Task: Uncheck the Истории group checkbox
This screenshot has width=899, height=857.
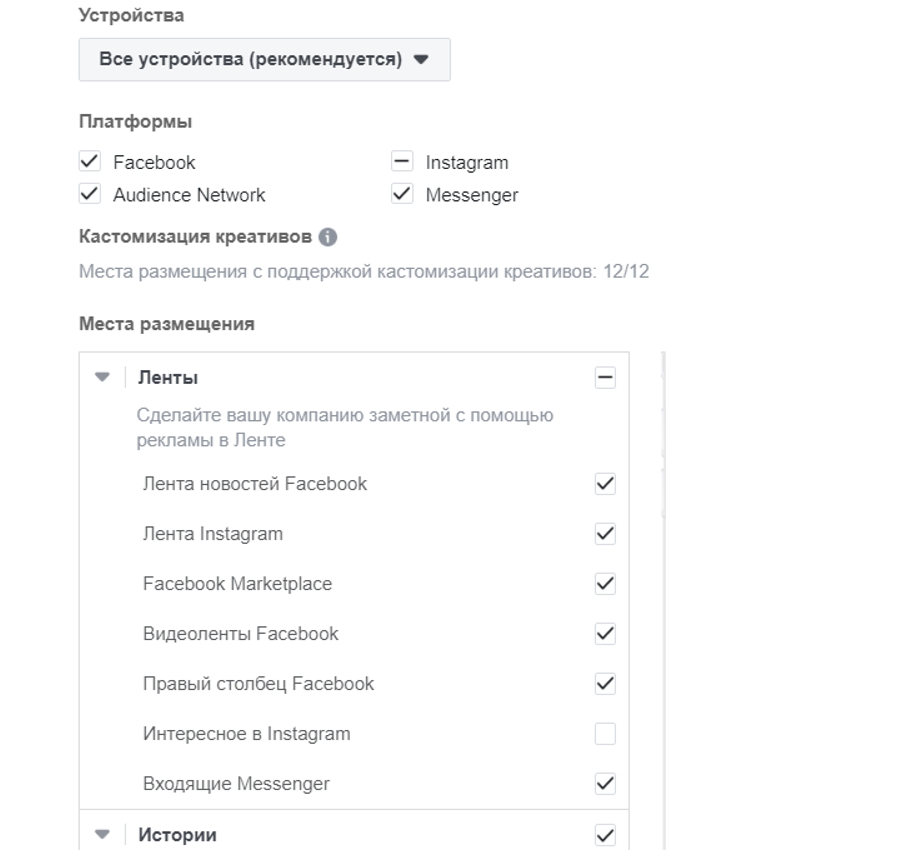Action: [605, 834]
